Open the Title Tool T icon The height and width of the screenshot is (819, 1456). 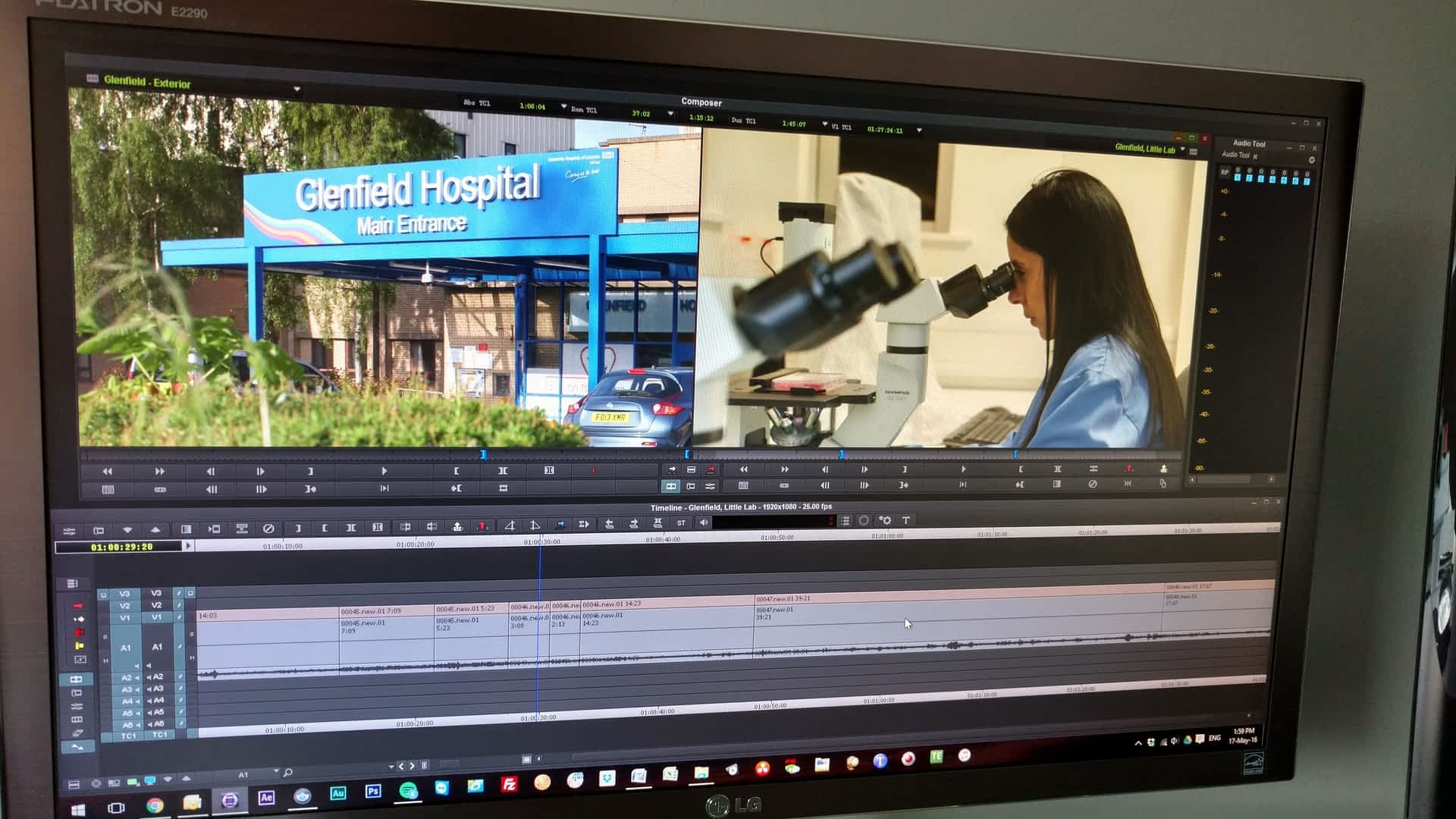click(x=905, y=520)
